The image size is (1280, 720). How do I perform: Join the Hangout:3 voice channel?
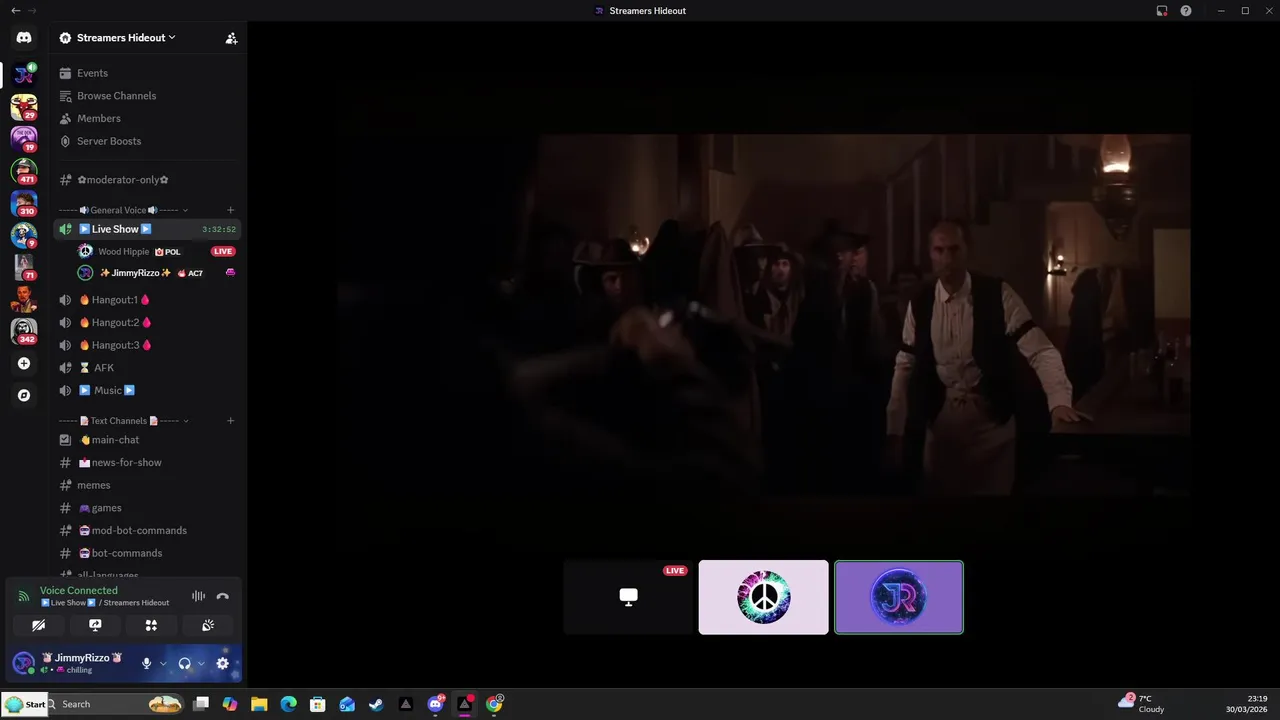pyautogui.click(x=148, y=345)
